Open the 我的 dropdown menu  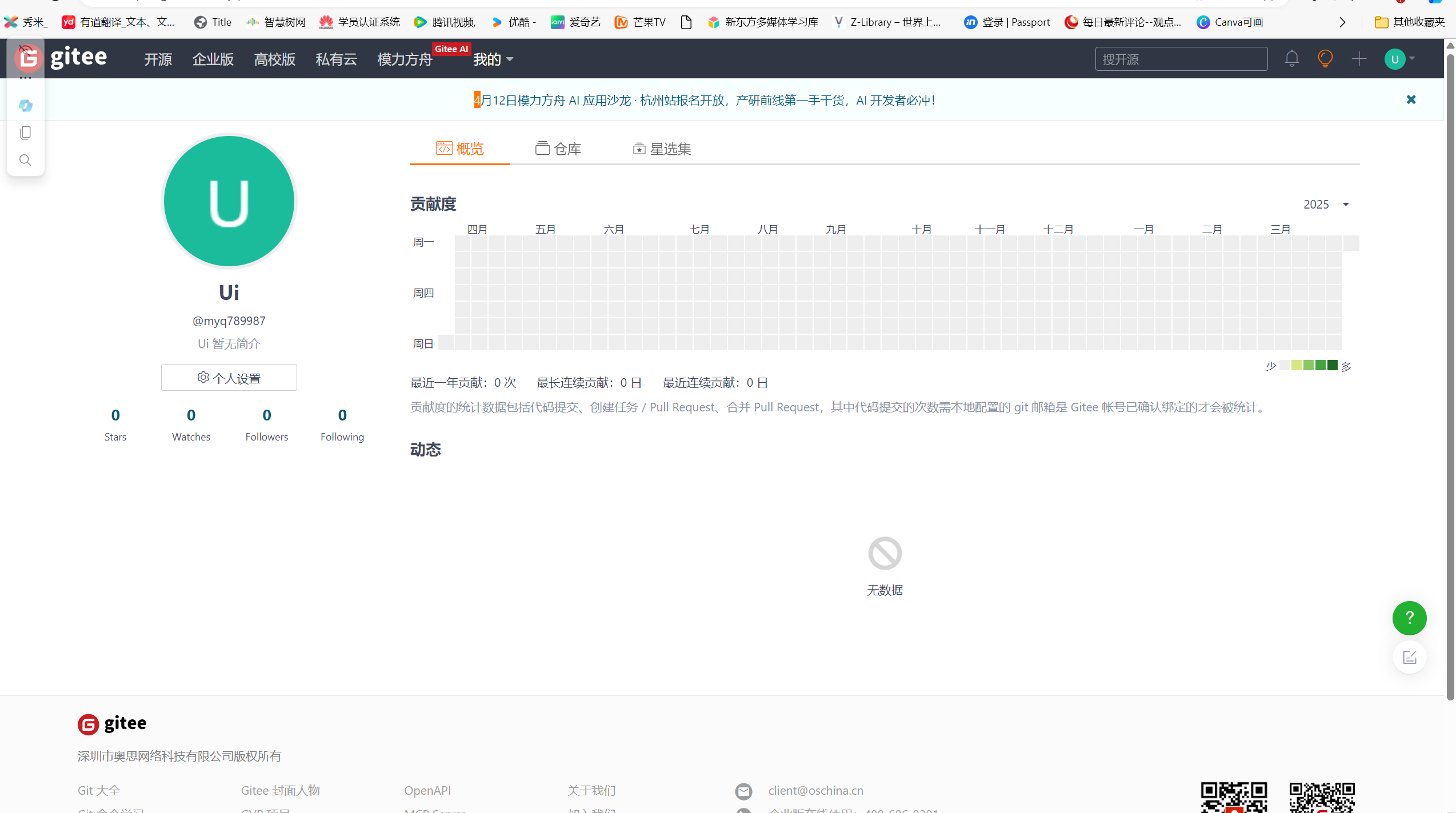click(493, 59)
